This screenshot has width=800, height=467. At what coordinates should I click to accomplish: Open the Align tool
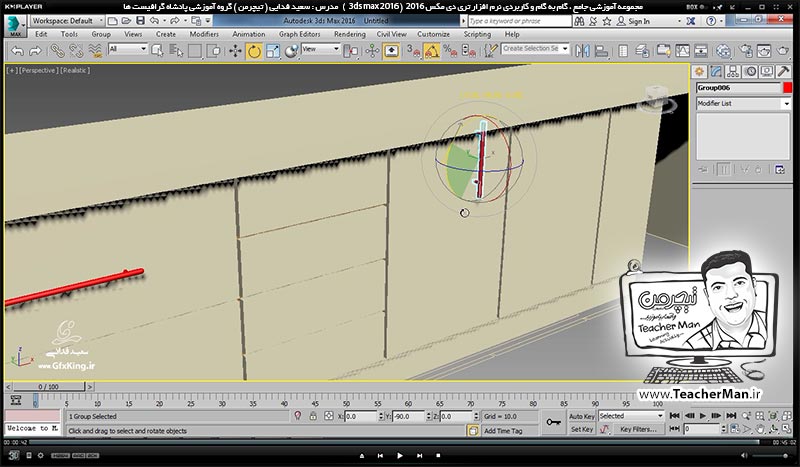pyautogui.click(x=602, y=51)
